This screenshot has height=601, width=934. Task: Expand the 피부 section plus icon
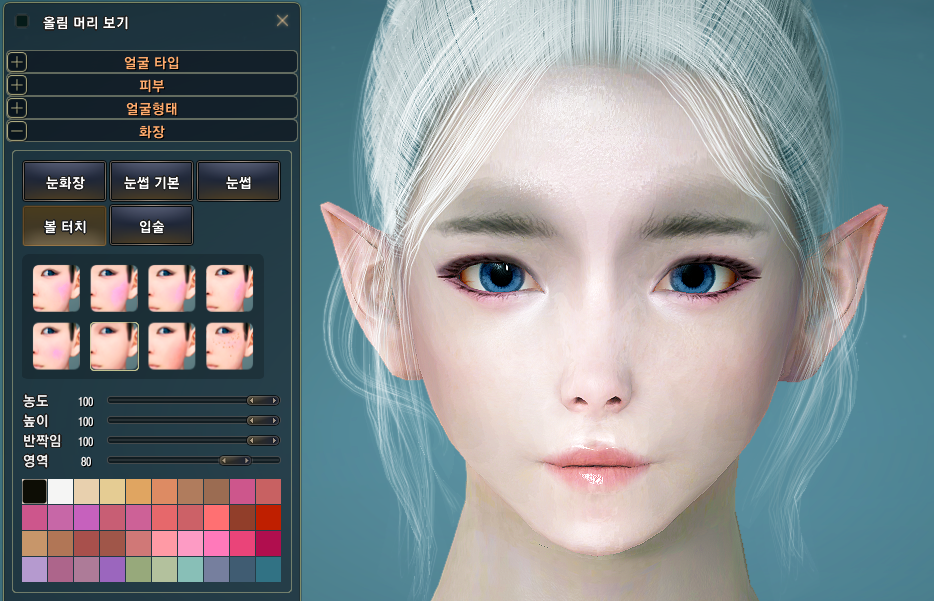click(x=17, y=85)
